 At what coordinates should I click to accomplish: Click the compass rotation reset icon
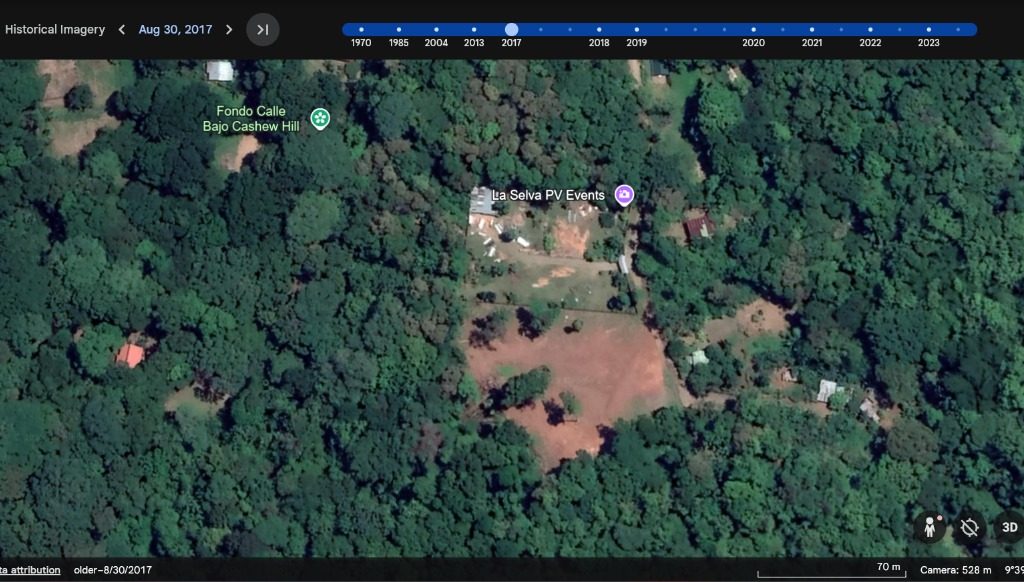tap(969, 527)
